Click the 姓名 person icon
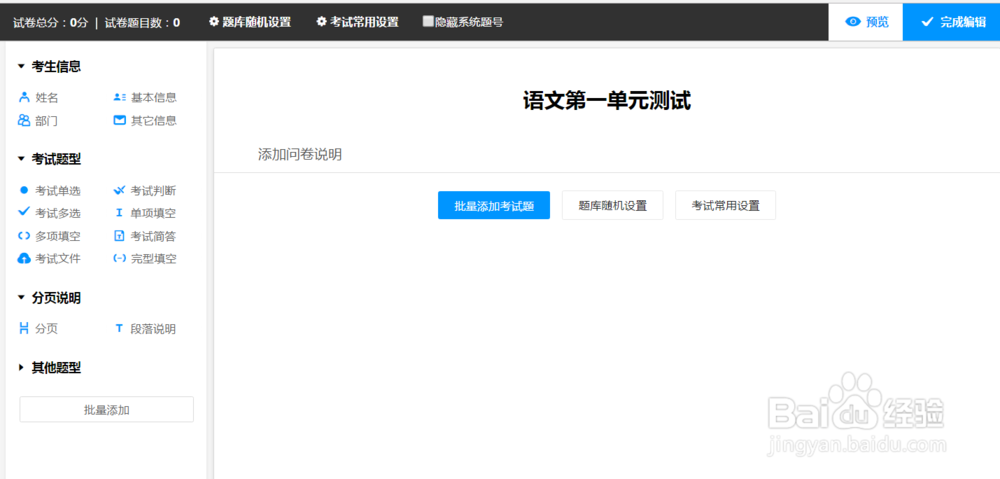The width and height of the screenshot is (1000, 479). (24, 98)
